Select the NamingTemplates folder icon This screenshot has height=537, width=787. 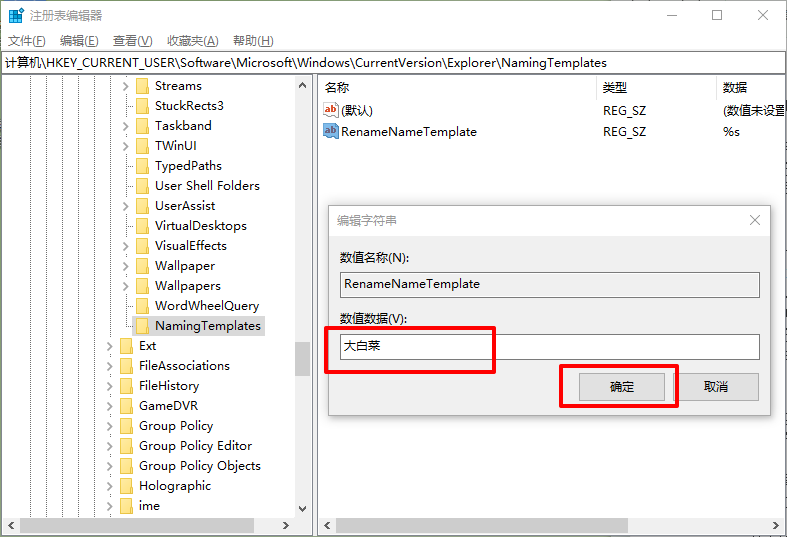pos(142,326)
